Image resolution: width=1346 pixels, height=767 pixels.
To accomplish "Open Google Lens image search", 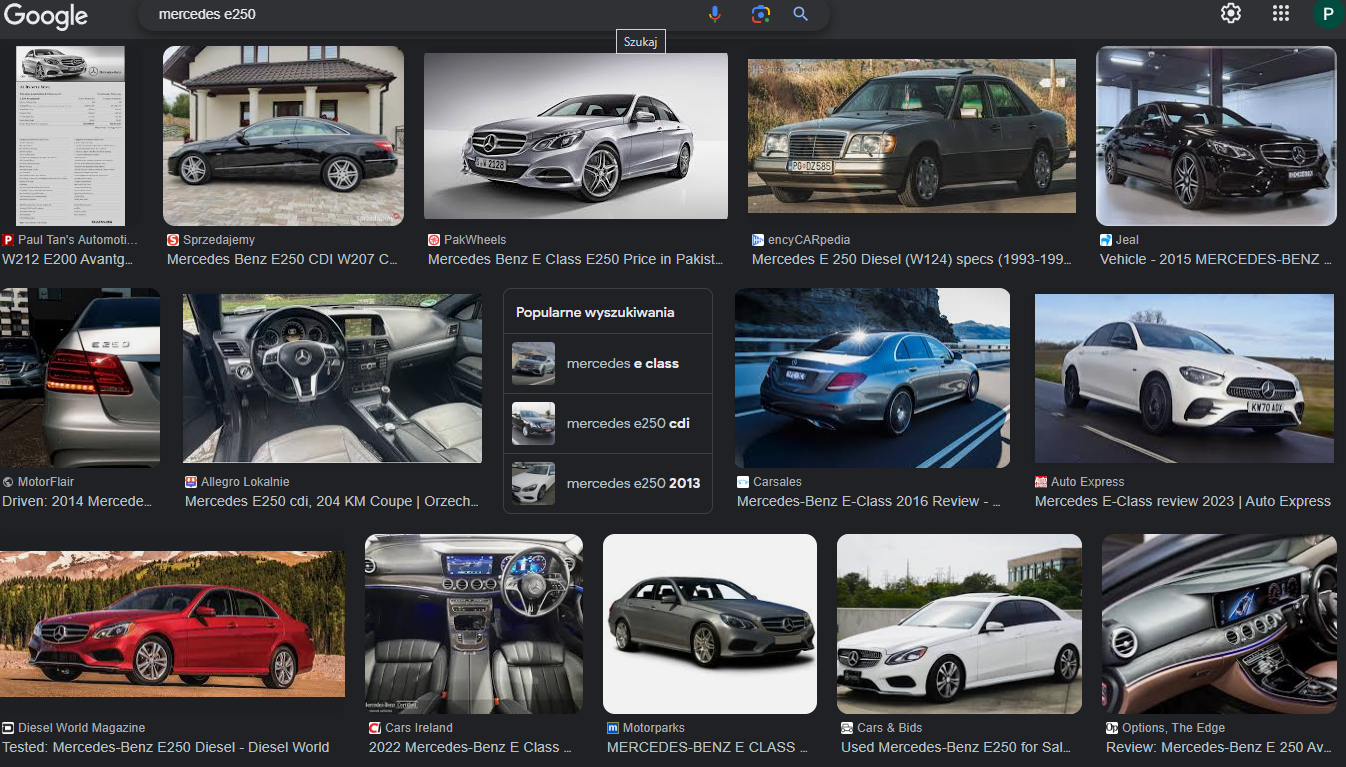I will coord(761,14).
